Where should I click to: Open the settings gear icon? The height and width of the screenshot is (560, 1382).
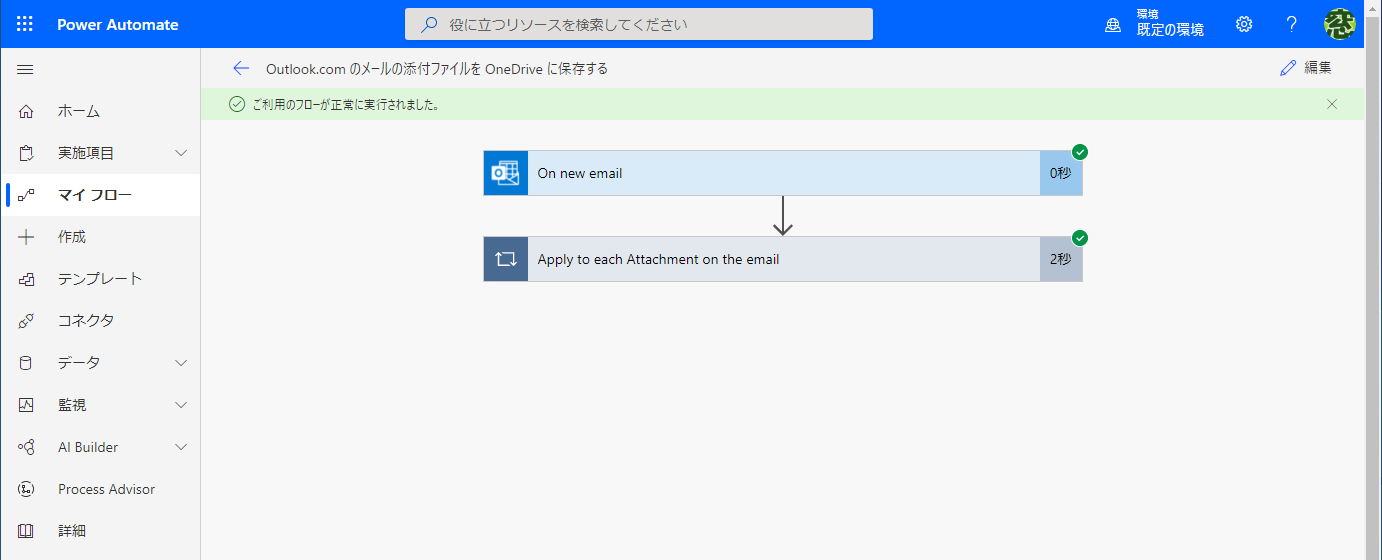pos(1244,24)
